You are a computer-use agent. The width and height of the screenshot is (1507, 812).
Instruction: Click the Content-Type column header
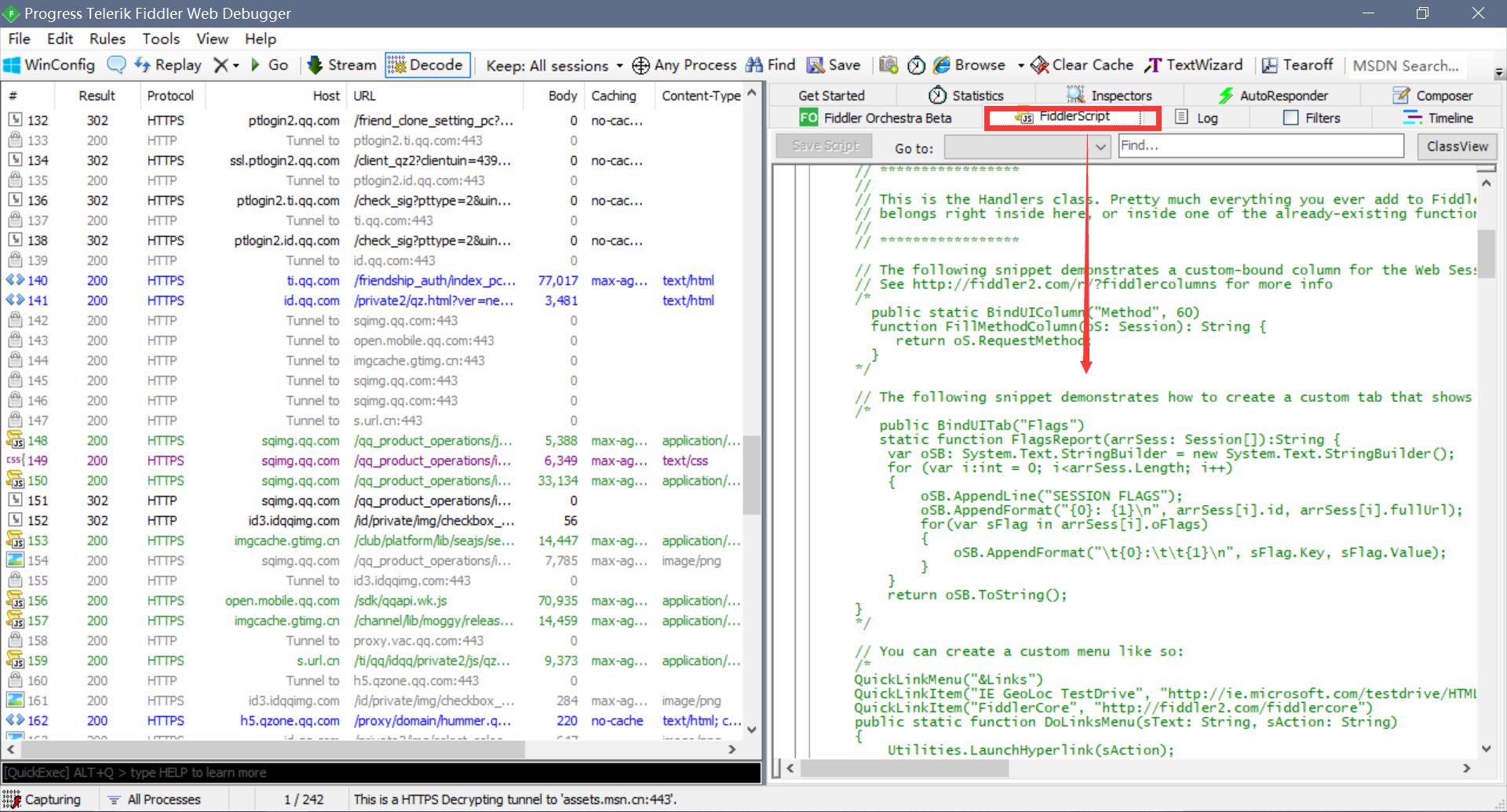pos(700,96)
